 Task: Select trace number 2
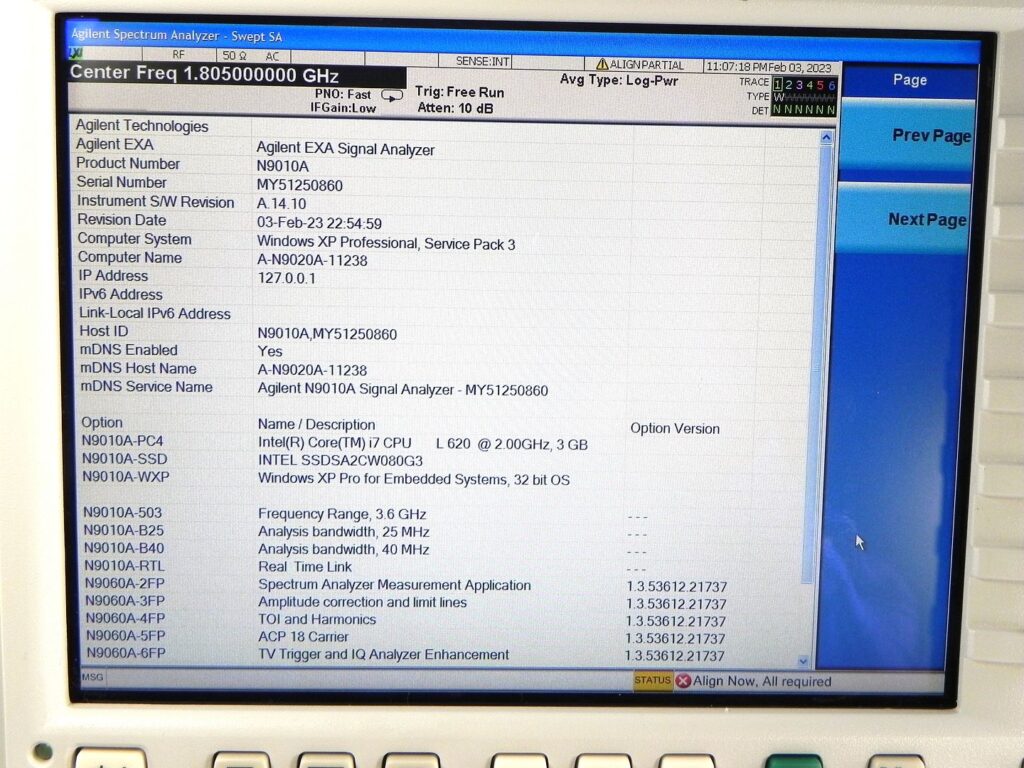coord(788,84)
